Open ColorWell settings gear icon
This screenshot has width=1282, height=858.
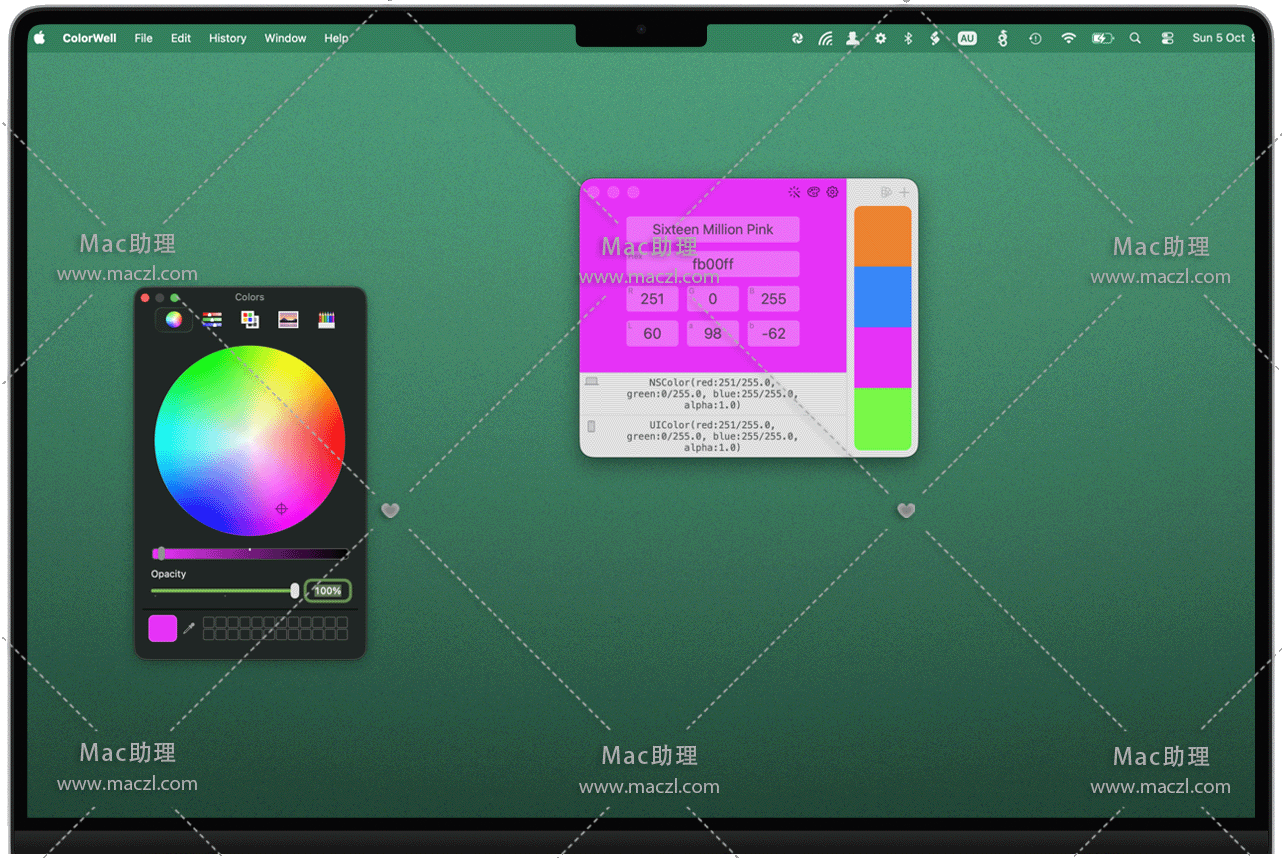[832, 192]
